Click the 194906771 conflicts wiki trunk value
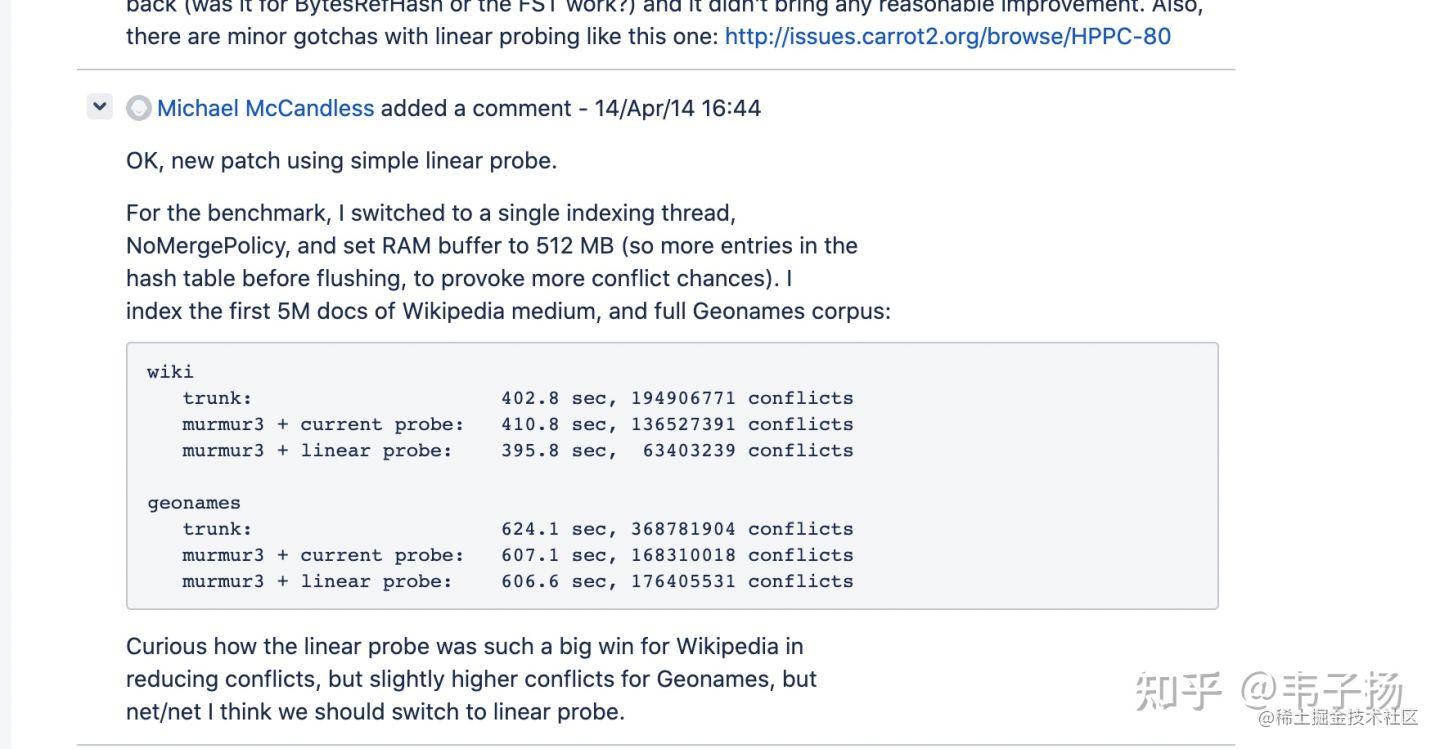1440x749 pixels. pyautogui.click(x=741, y=398)
